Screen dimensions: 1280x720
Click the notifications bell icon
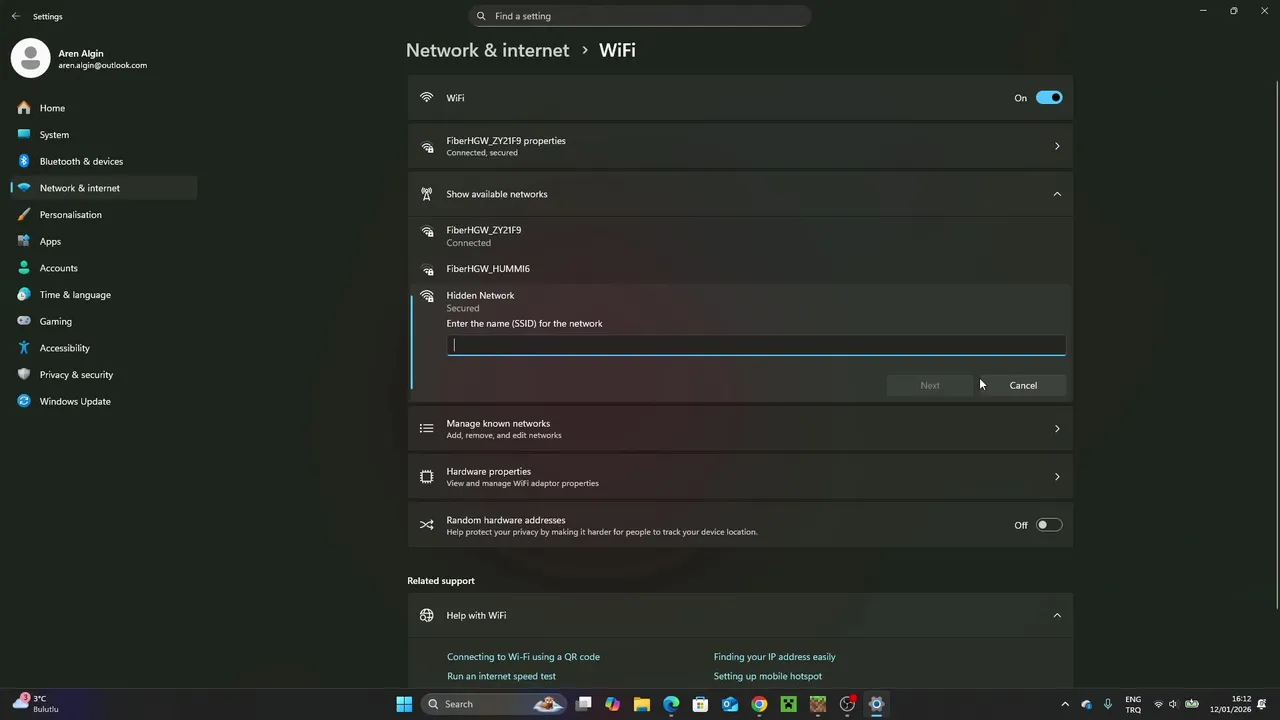(x=1263, y=704)
